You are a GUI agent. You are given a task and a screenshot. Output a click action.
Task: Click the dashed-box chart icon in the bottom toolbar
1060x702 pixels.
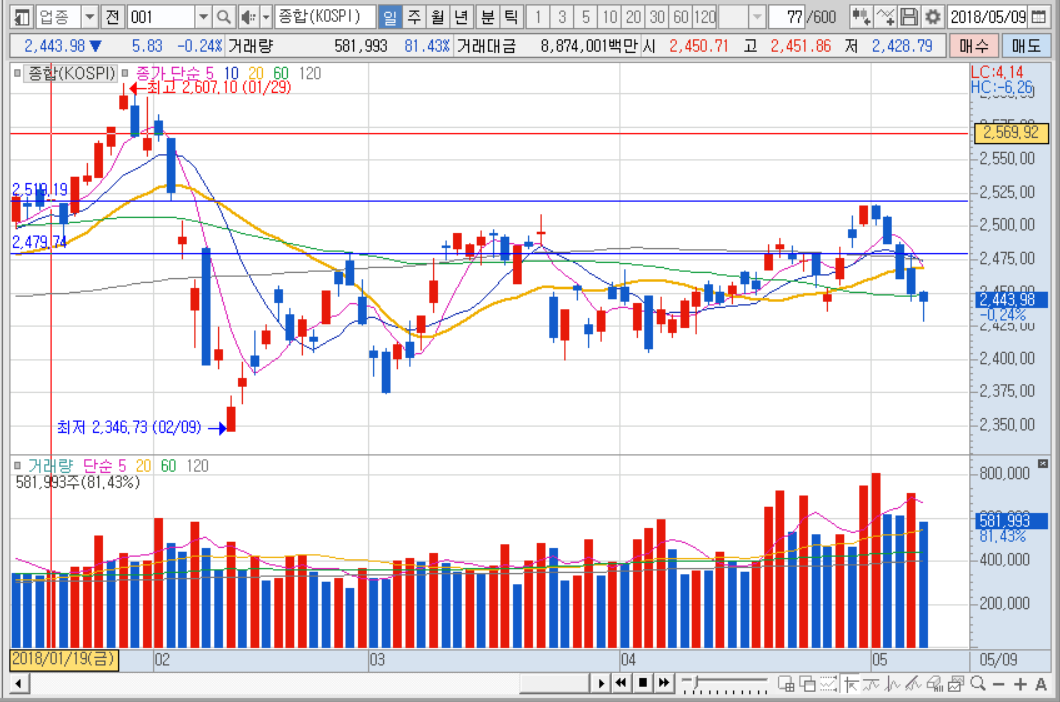pos(829,684)
